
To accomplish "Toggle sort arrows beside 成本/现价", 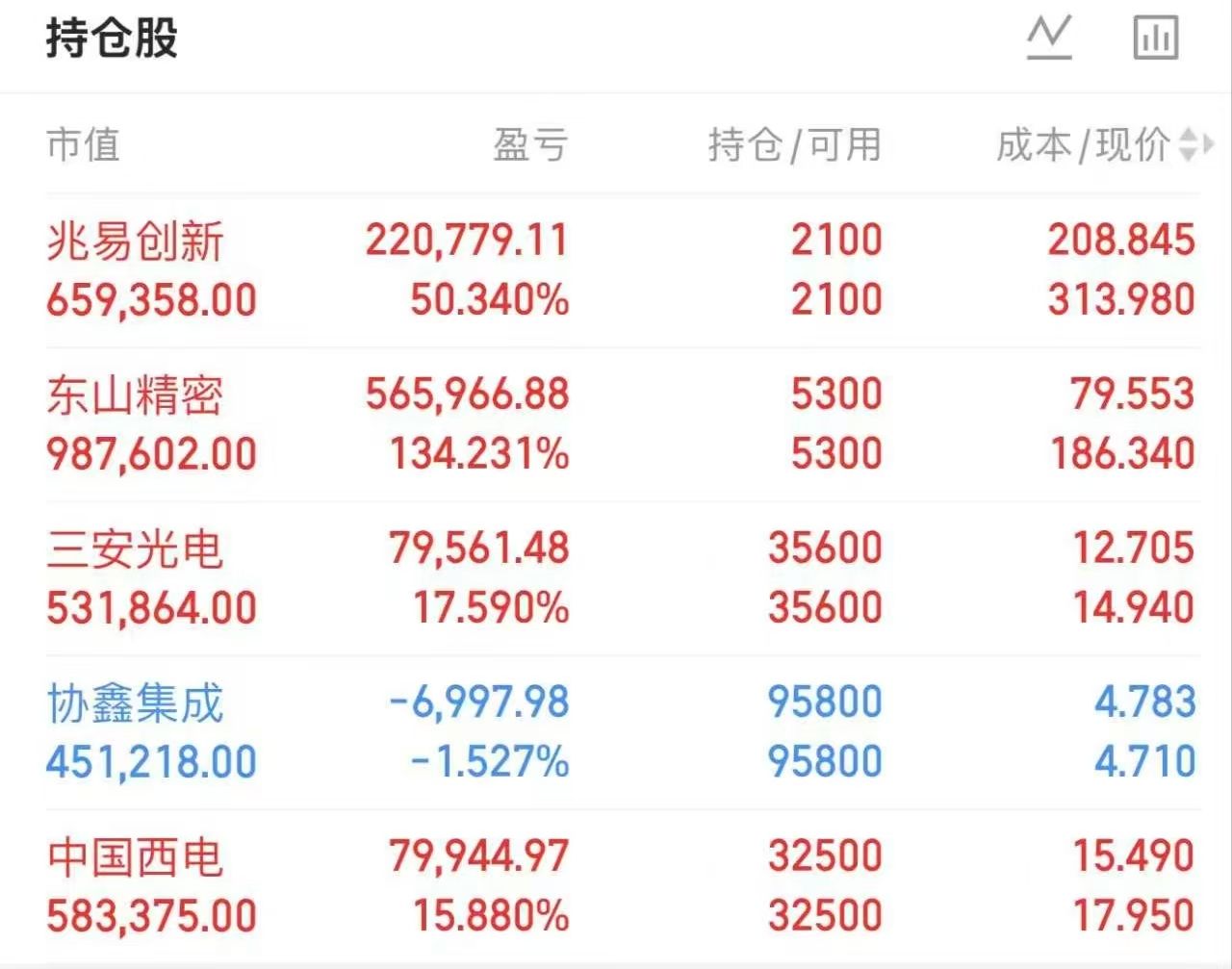I will [1195, 145].
